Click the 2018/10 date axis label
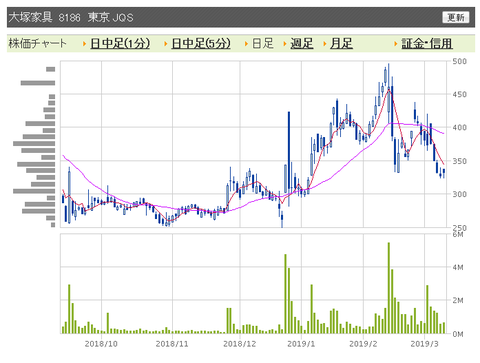Screen dimensions: 480x363 point(101,344)
